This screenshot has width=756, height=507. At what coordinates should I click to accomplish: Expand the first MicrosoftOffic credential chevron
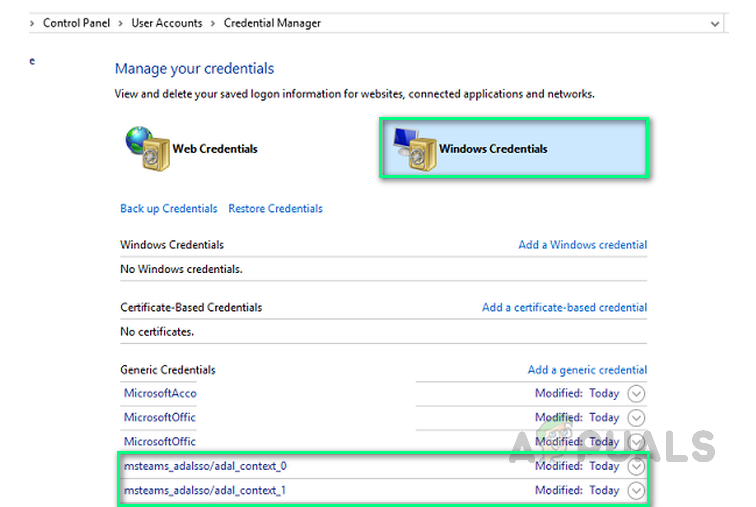point(637,418)
